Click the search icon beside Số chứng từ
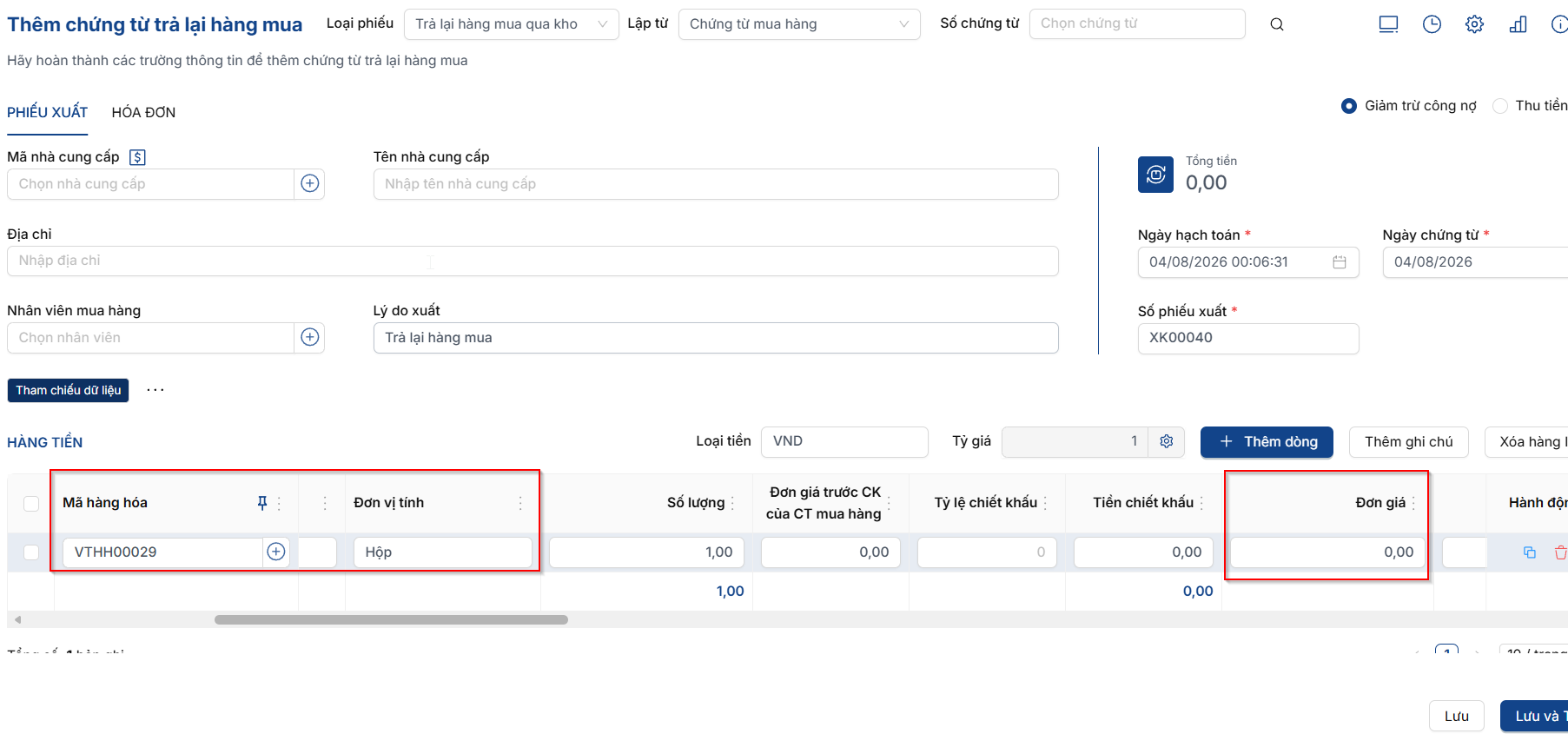 (x=1276, y=24)
